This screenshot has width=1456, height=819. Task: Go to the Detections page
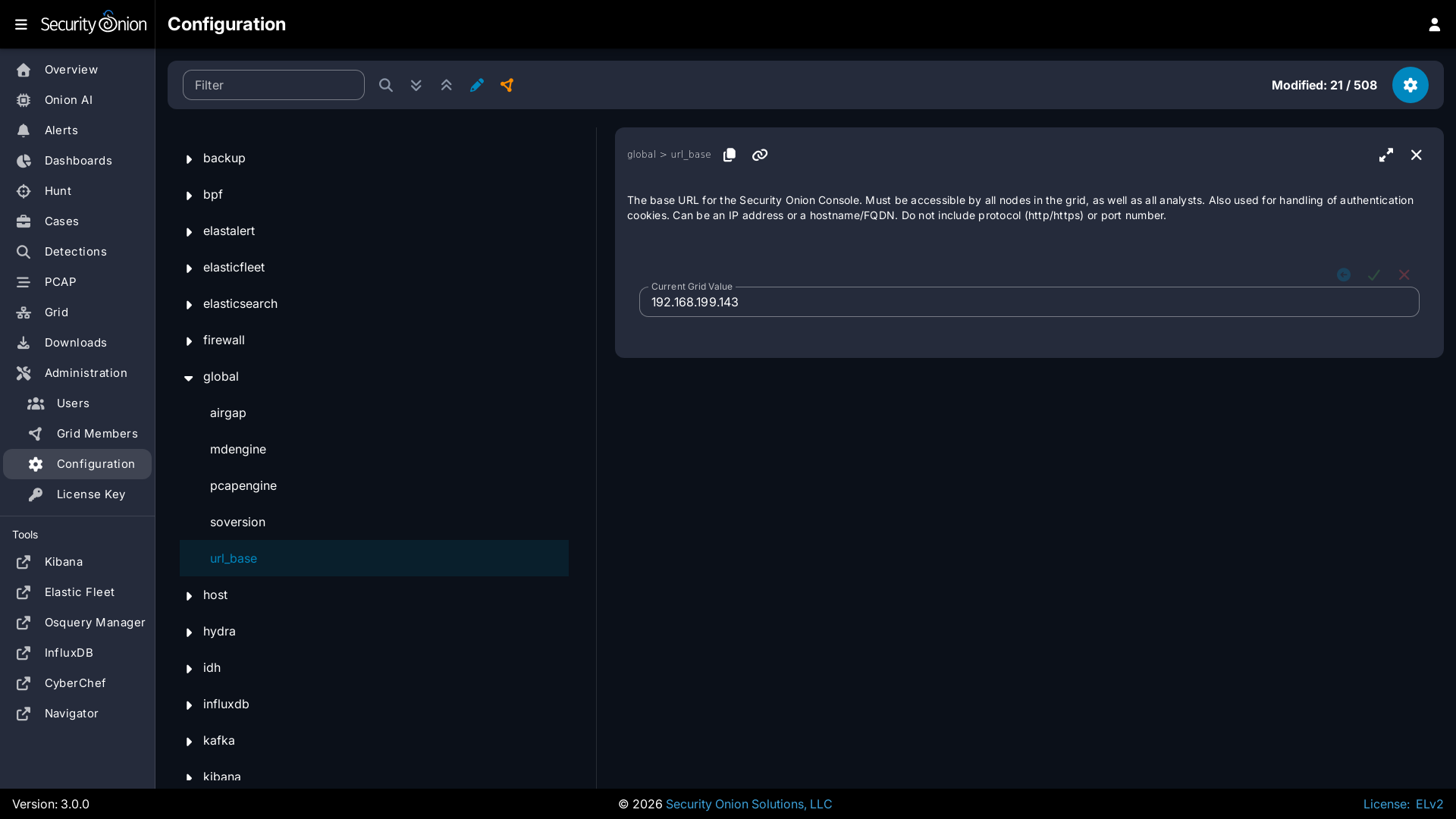(x=75, y=252)
